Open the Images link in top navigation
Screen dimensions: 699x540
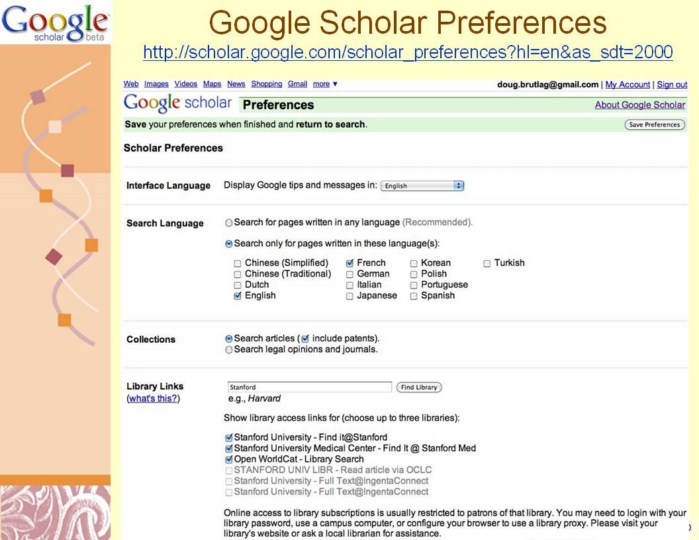click(x=156, y=84)
